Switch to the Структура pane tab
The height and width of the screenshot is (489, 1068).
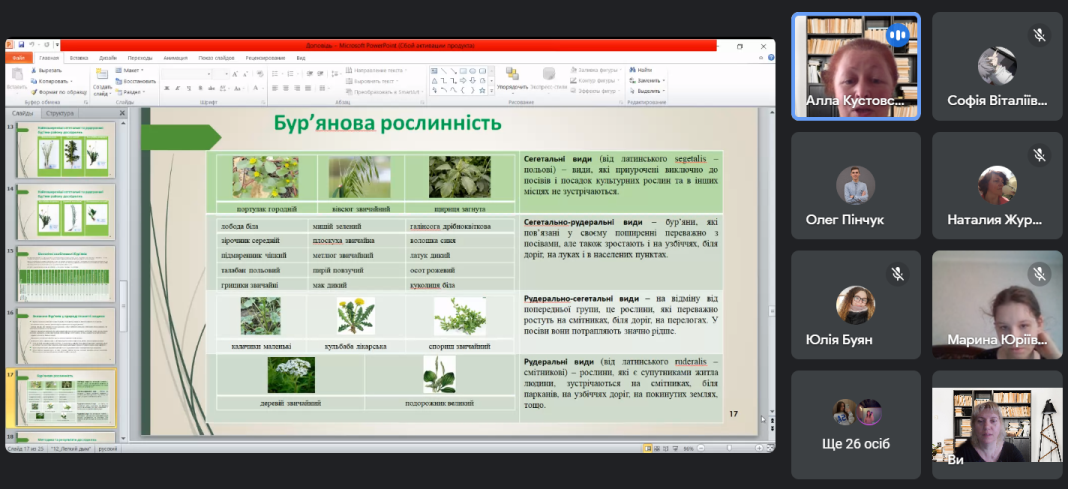click(60, 113)
